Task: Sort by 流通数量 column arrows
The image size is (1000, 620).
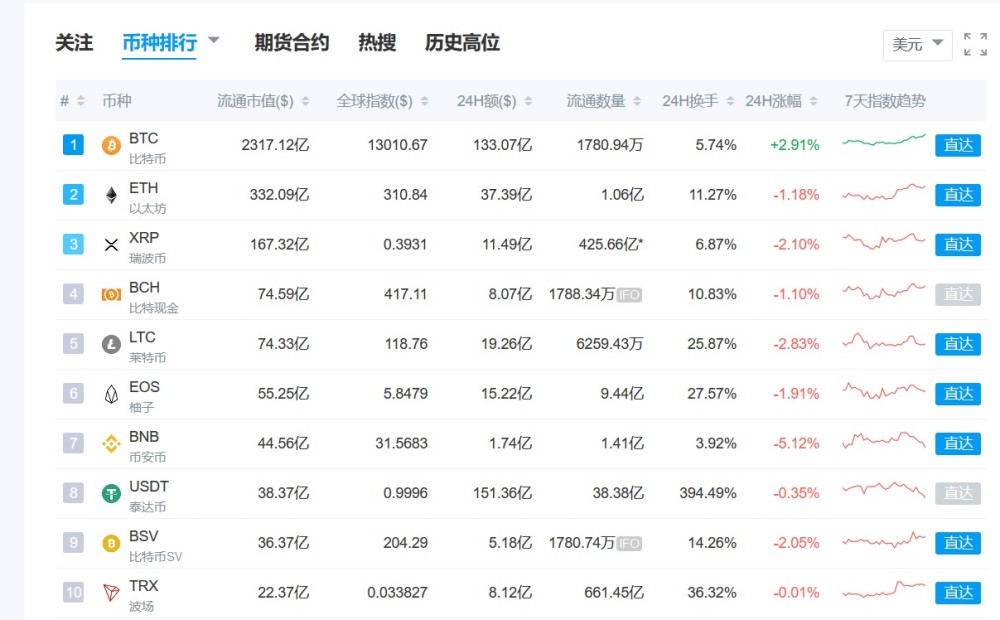Action: (637, 101)
